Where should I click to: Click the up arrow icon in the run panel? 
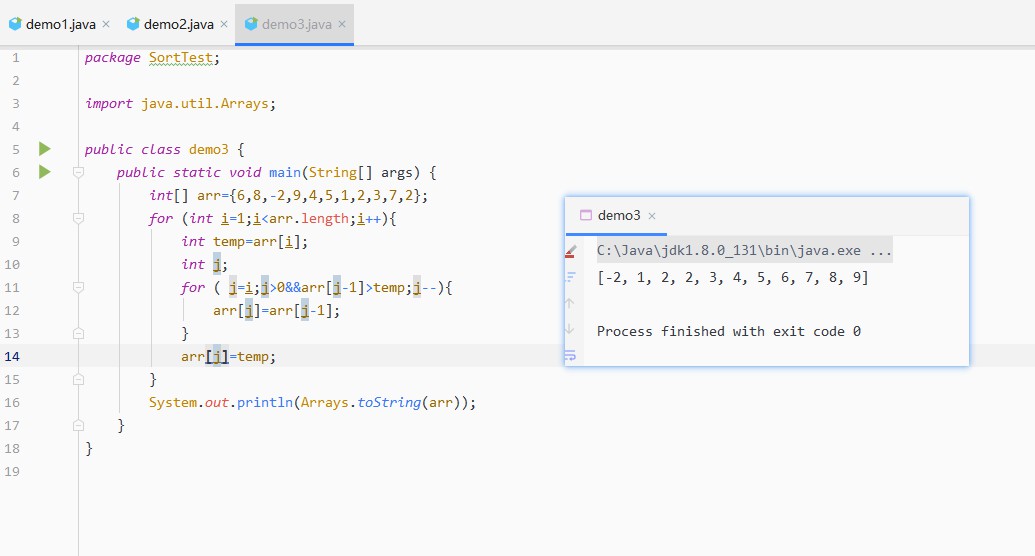click(x=570, y=303)
